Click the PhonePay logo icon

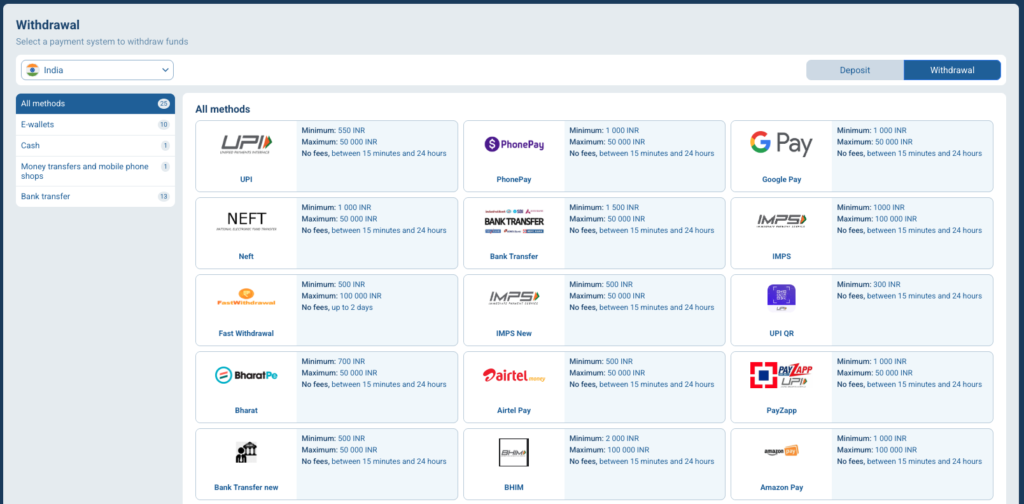[514, 144]
